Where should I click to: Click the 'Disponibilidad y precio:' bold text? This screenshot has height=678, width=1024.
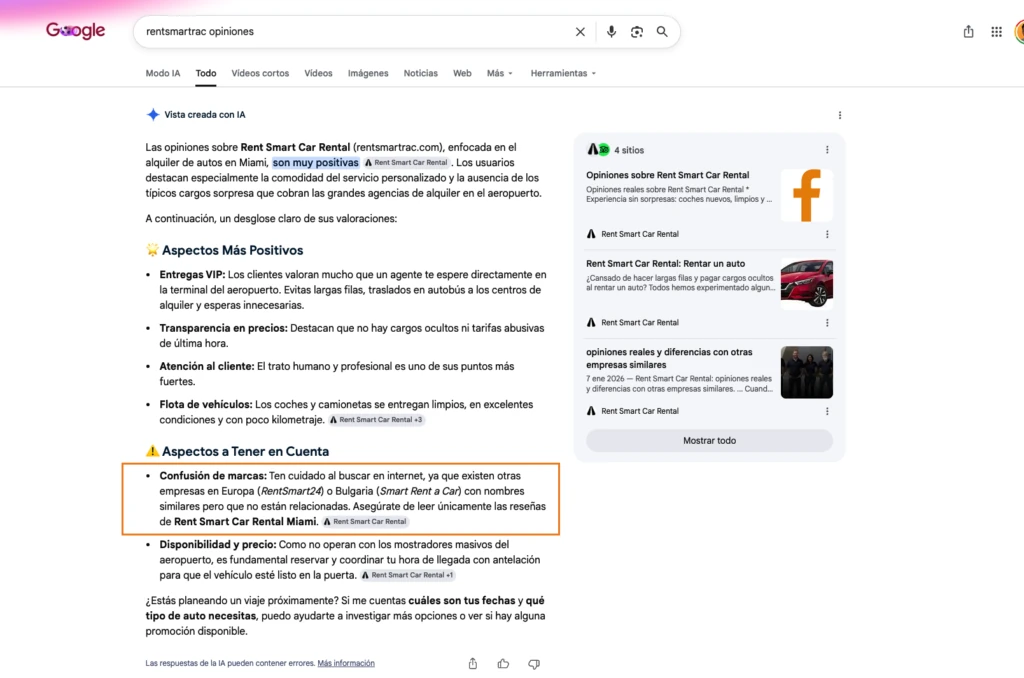217,545
